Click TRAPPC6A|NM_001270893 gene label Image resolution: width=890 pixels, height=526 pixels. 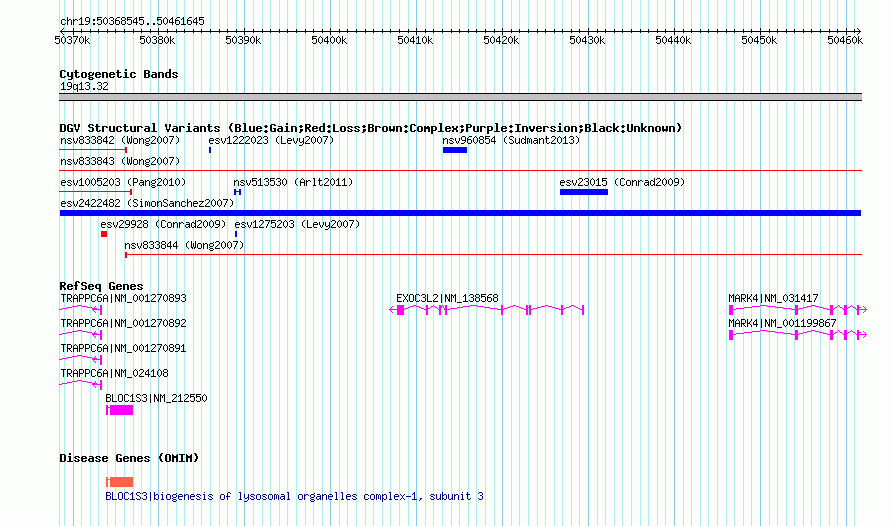123,298
